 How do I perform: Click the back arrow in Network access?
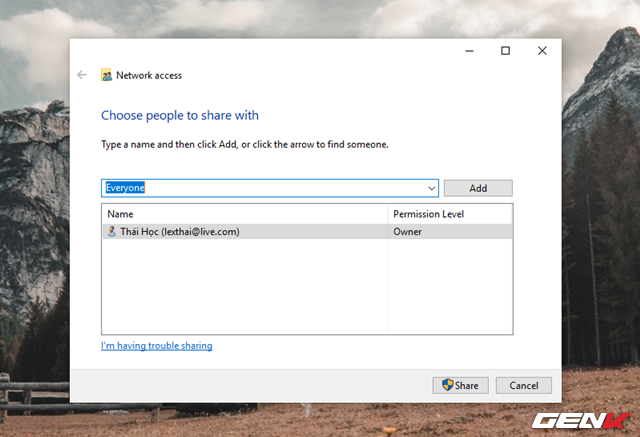(x=82, y=75)
